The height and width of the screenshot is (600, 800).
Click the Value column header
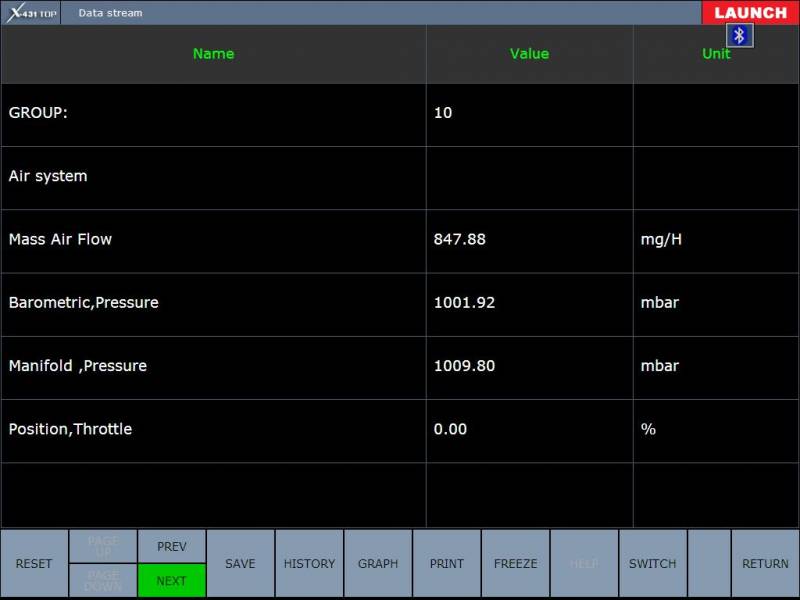pos(529,54)
